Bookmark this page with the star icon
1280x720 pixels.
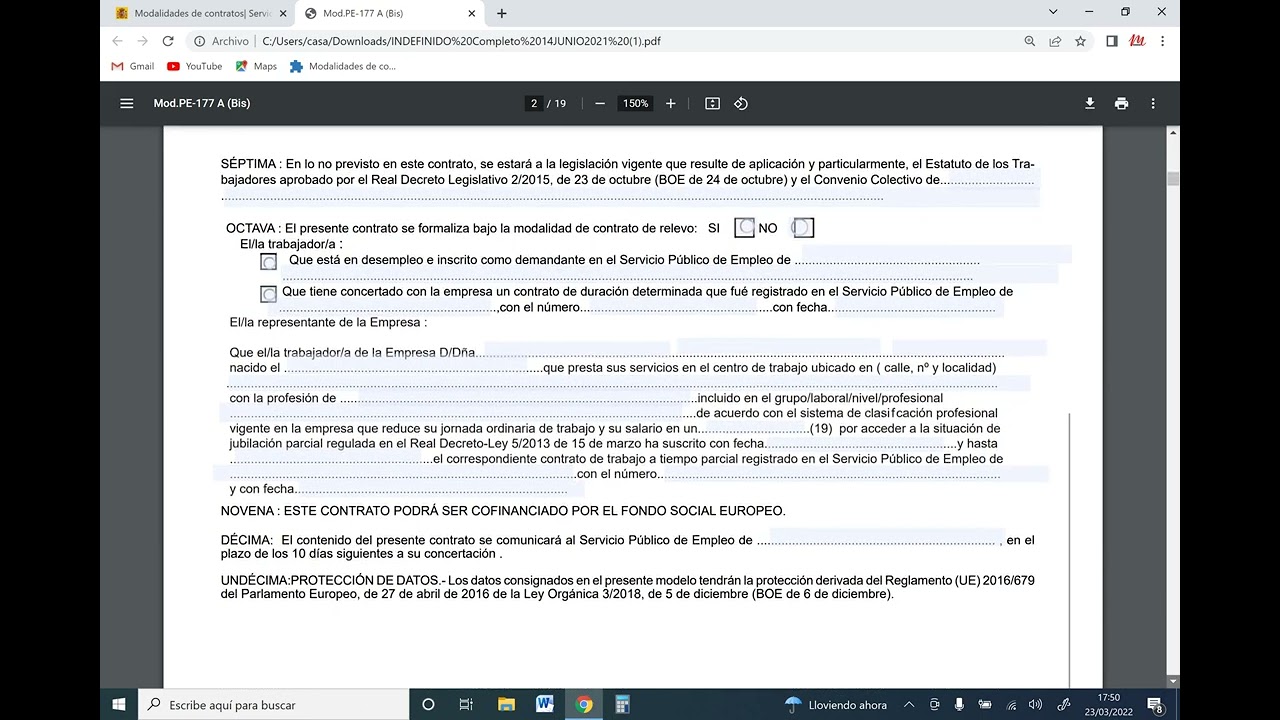[x=1079, y=42]
